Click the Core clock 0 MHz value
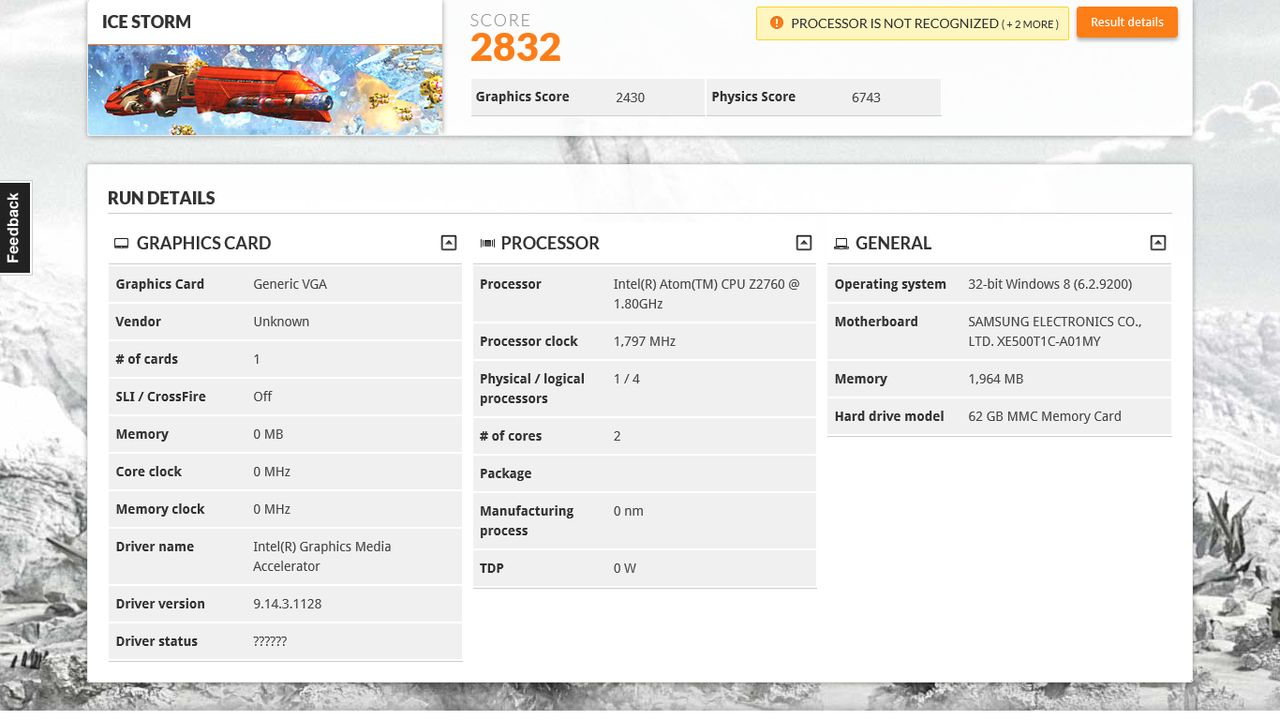This screenshot has width=1280, height=720. (272, 472)
